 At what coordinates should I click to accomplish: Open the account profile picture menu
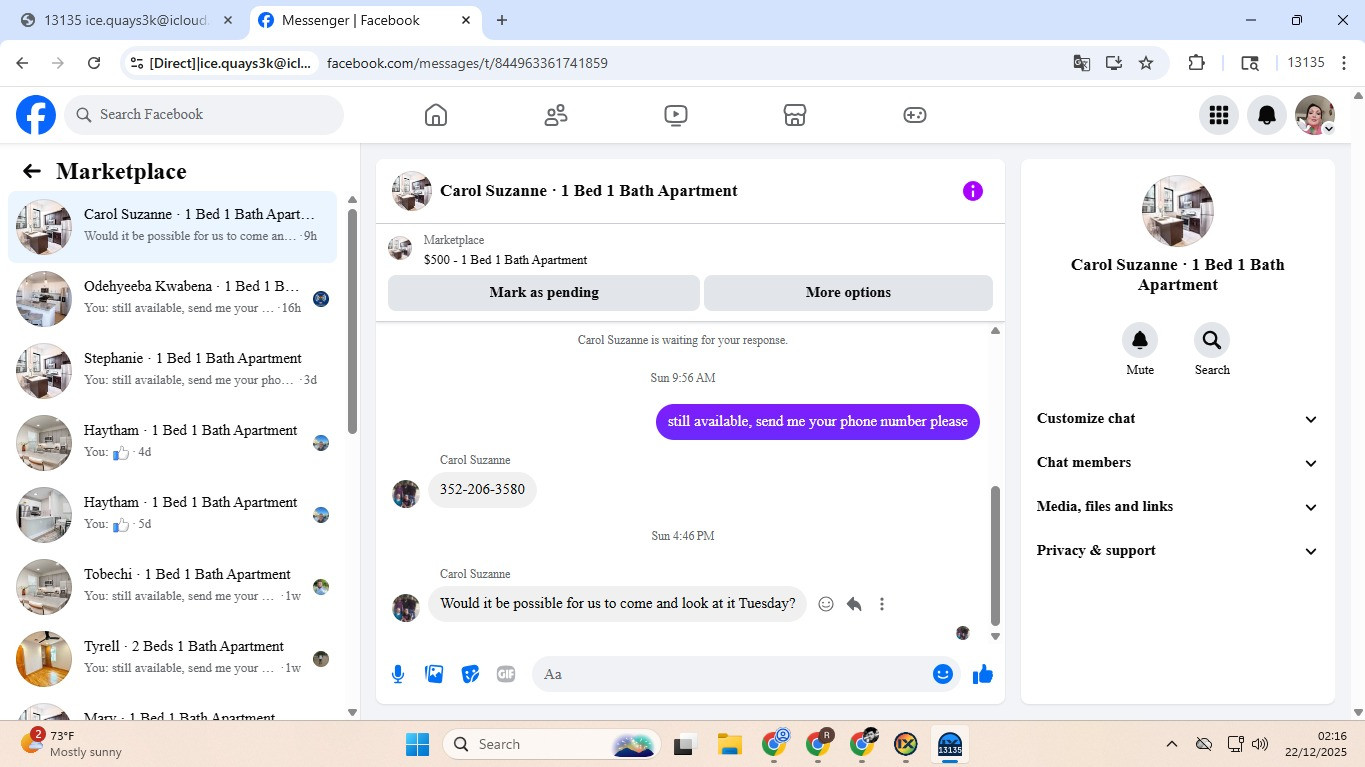click(1314, 115)
